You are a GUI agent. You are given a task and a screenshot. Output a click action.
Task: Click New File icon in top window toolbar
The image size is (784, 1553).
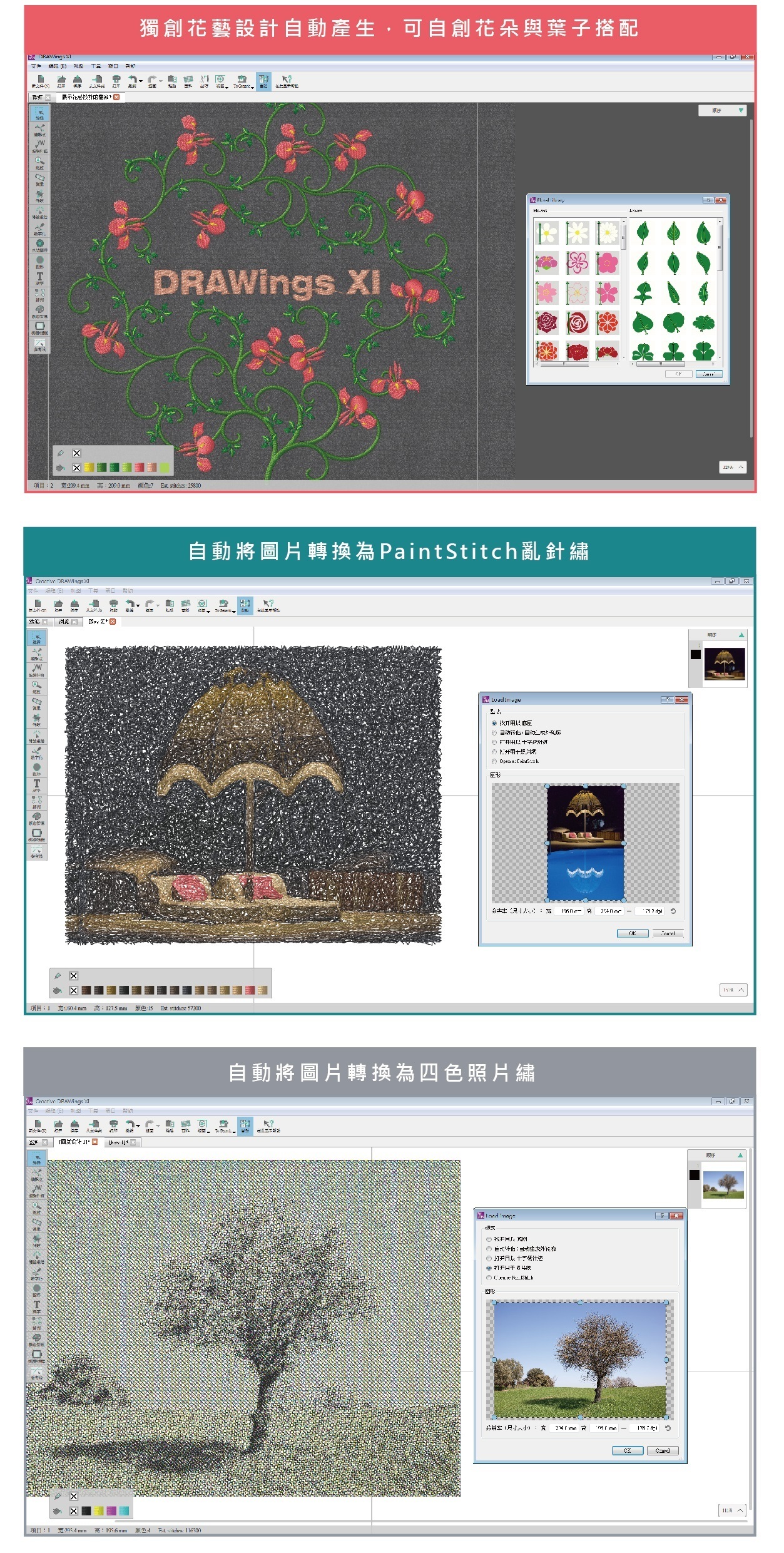click(40, 81)
